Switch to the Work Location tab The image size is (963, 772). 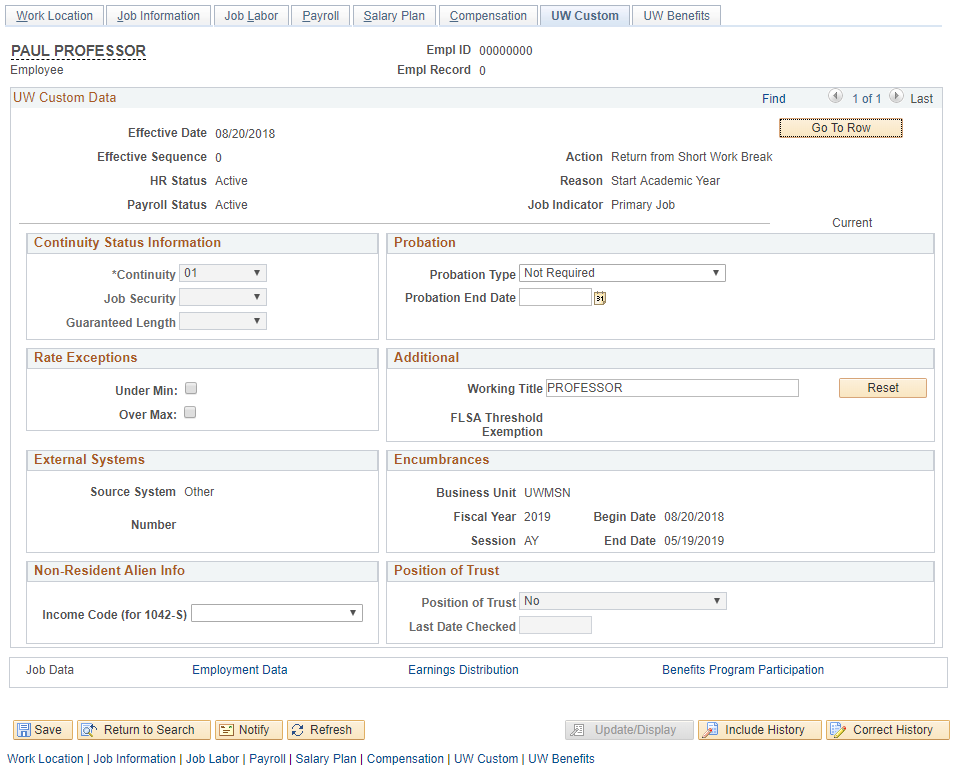tap(55, 15)
